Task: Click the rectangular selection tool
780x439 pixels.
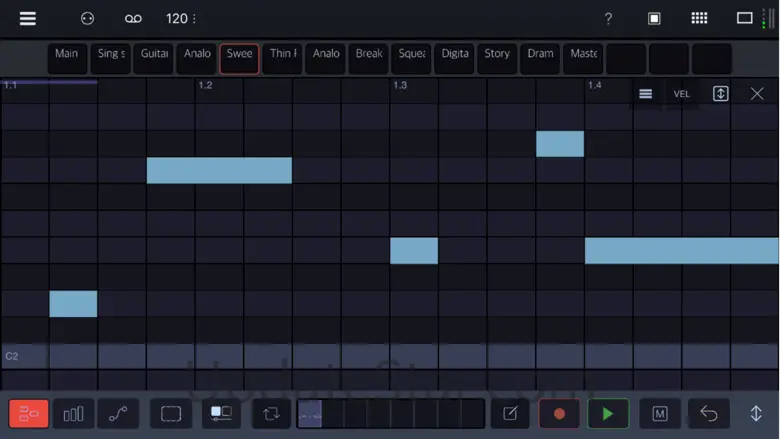Action: [x=171, y=414]
